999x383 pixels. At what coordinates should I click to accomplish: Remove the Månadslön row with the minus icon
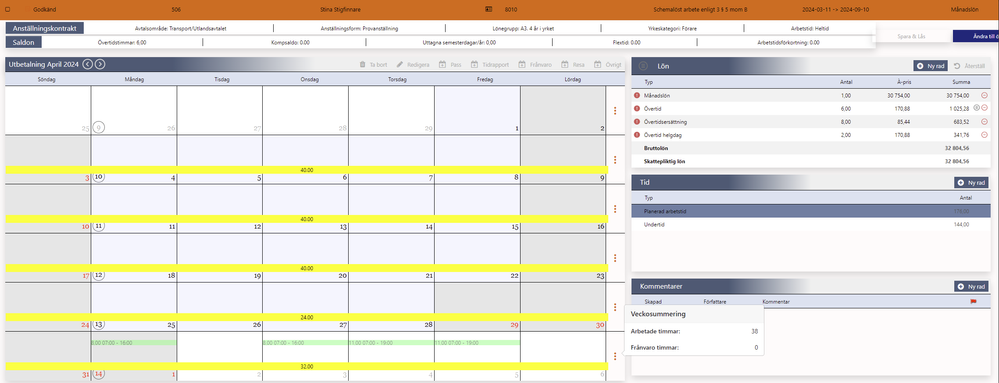[x=984, y=96]
